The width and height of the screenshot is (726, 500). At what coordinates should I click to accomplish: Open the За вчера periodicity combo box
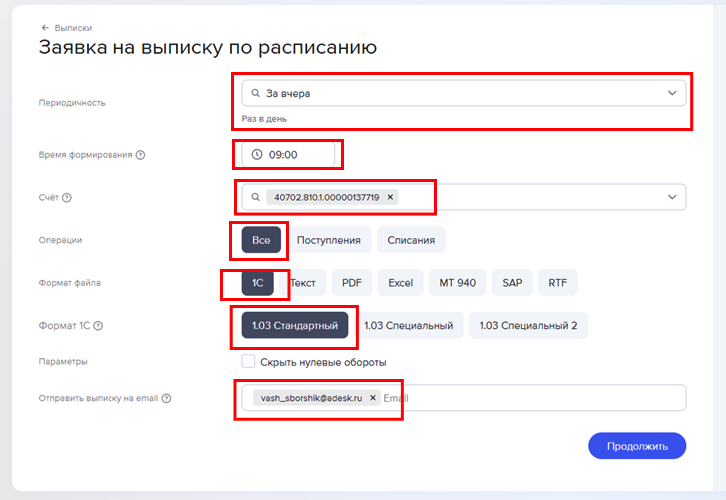463,93
